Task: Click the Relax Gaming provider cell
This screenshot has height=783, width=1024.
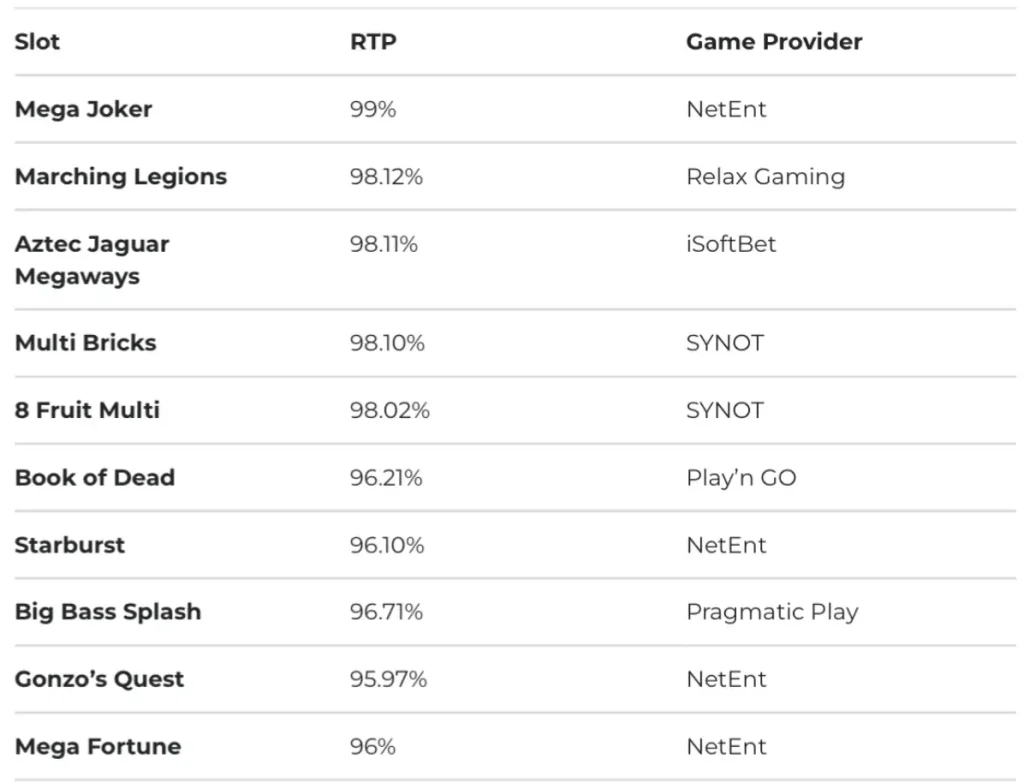Action: [765, 177]
